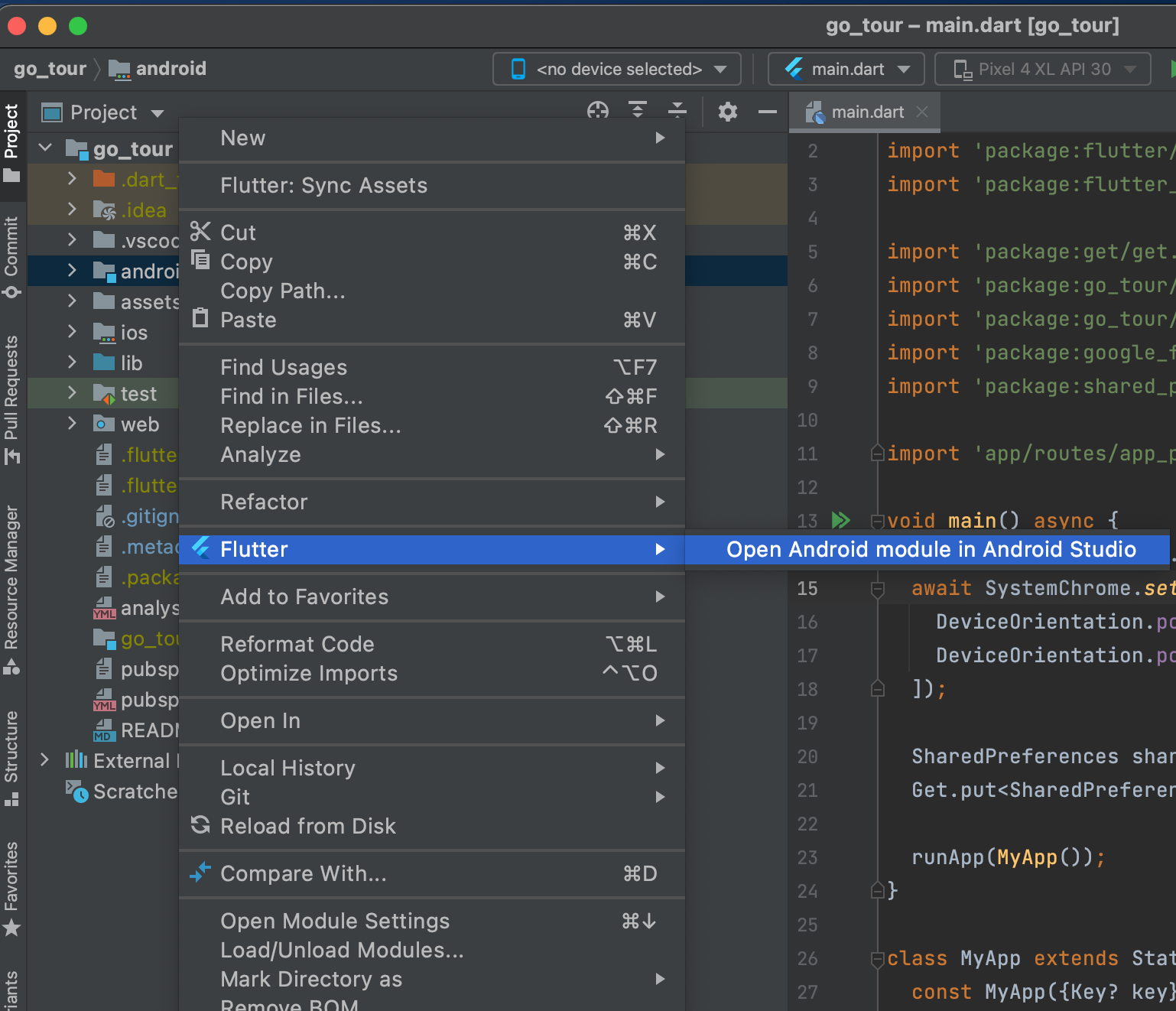Click the run gutter arrow beside main()
The image size is (1176, 1011).
pyautogui.click(x=840, y=521)
